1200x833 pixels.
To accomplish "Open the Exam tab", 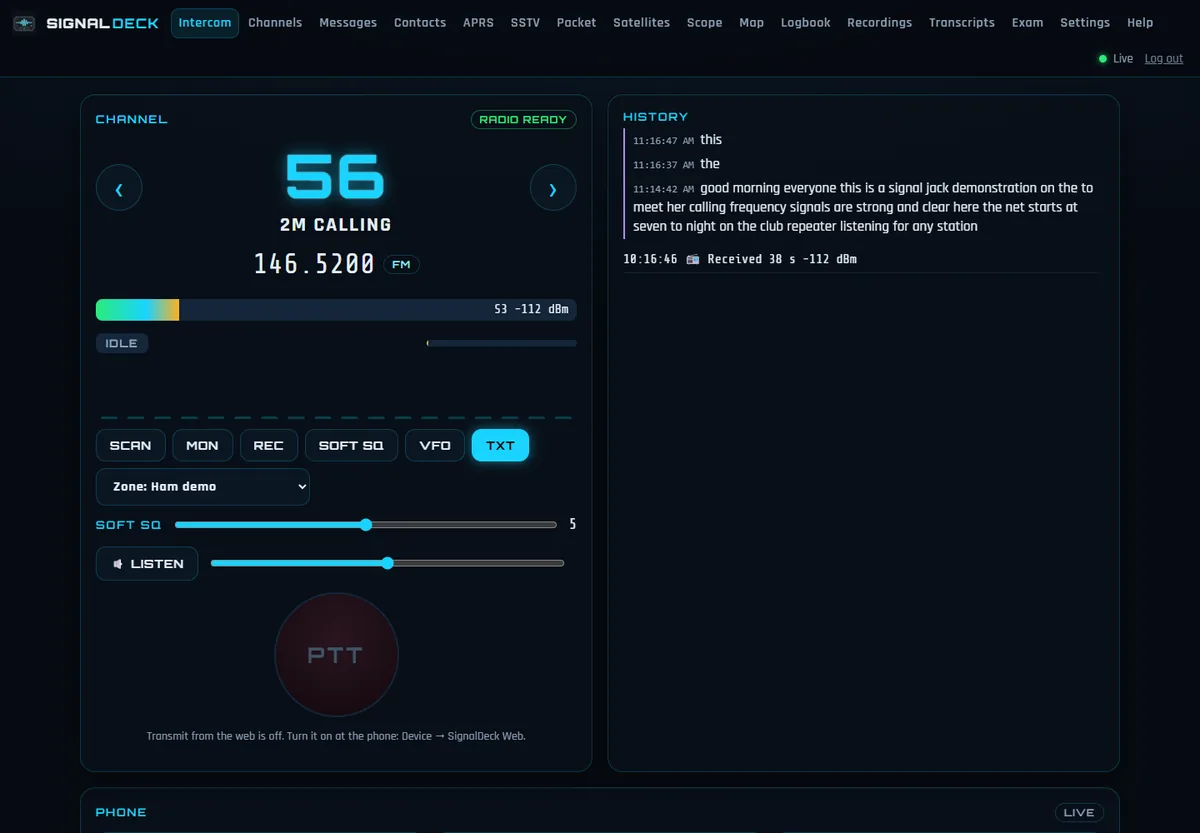I will click(1028, 23).
